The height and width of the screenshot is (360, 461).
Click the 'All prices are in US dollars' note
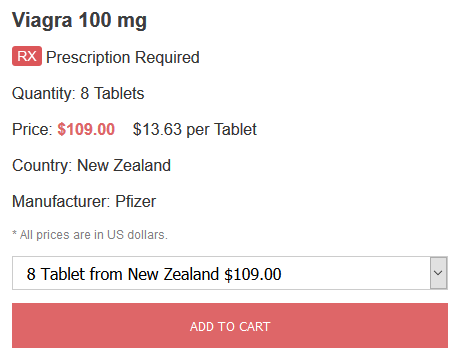pyautogui.click(x=90, y=235)
